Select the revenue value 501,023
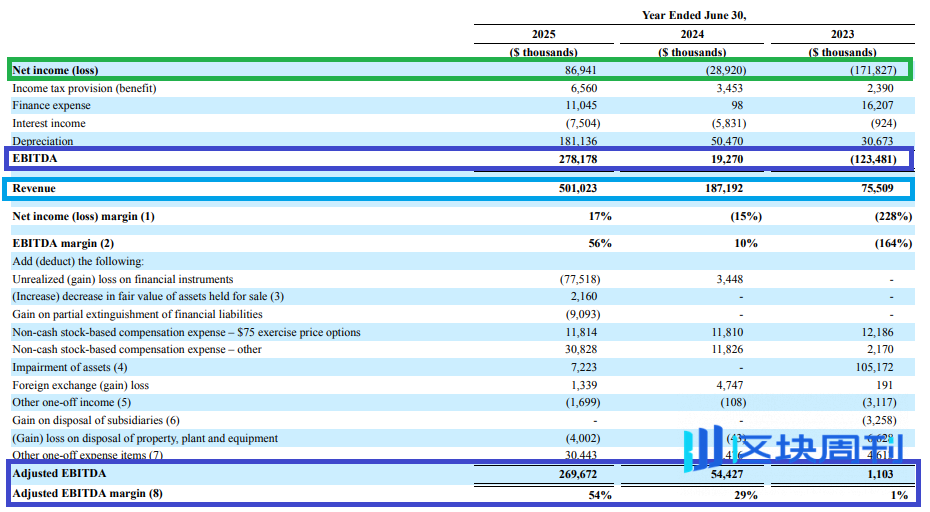The image size is (930, 512). [x=576, y=189]
